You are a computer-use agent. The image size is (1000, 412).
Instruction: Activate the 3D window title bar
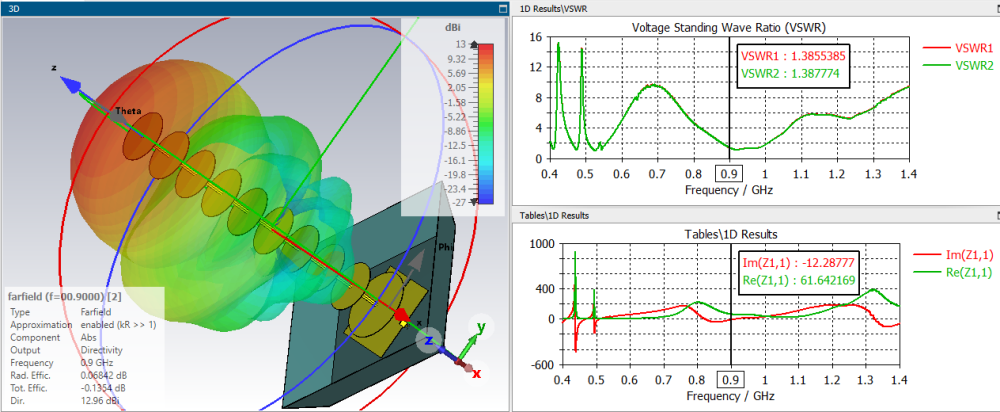tap(255, 10)
